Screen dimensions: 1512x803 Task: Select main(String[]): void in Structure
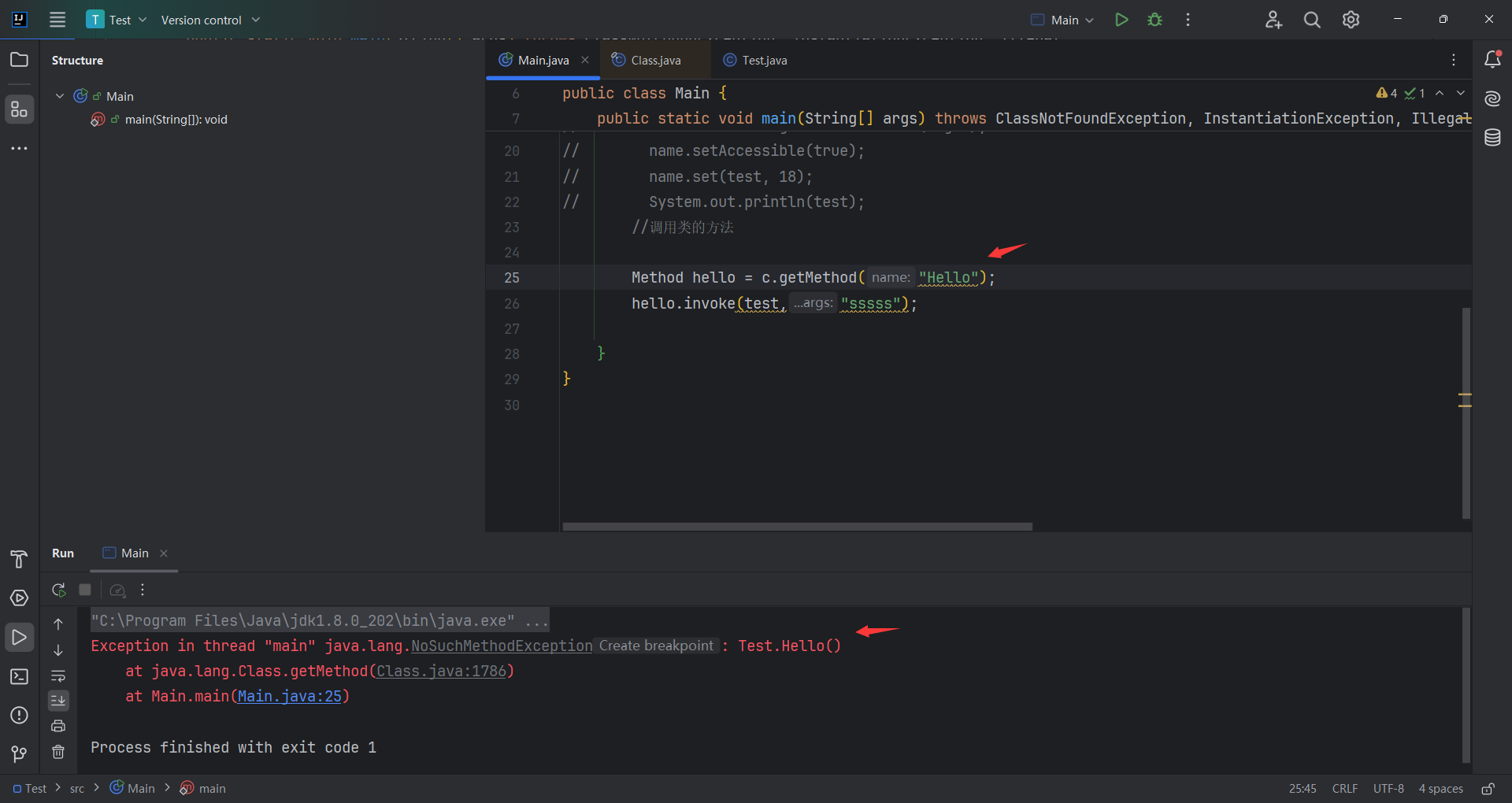(x=176, y=120)
